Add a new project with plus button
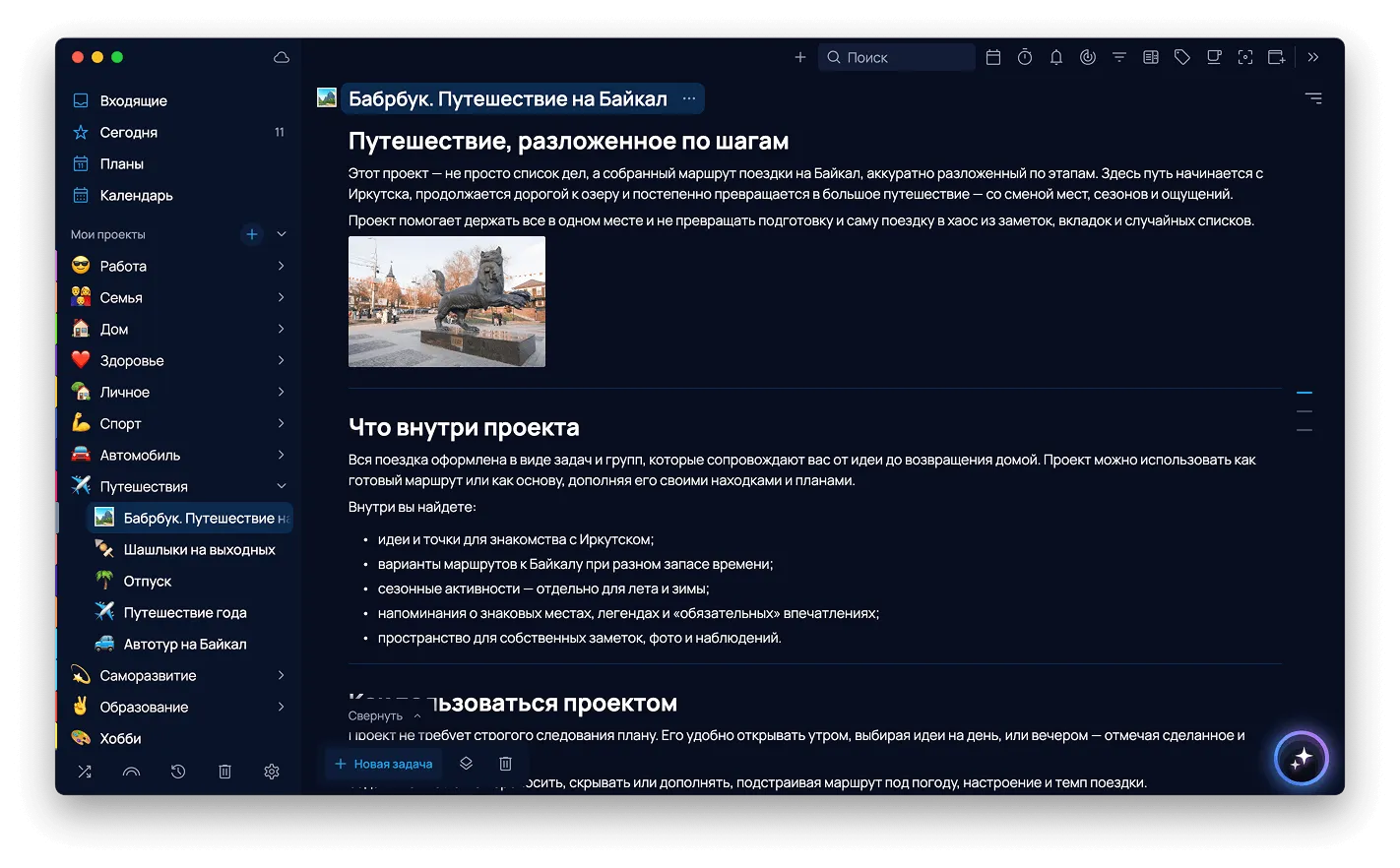This screenshot has width=1400, height=868. click(252, 234)
